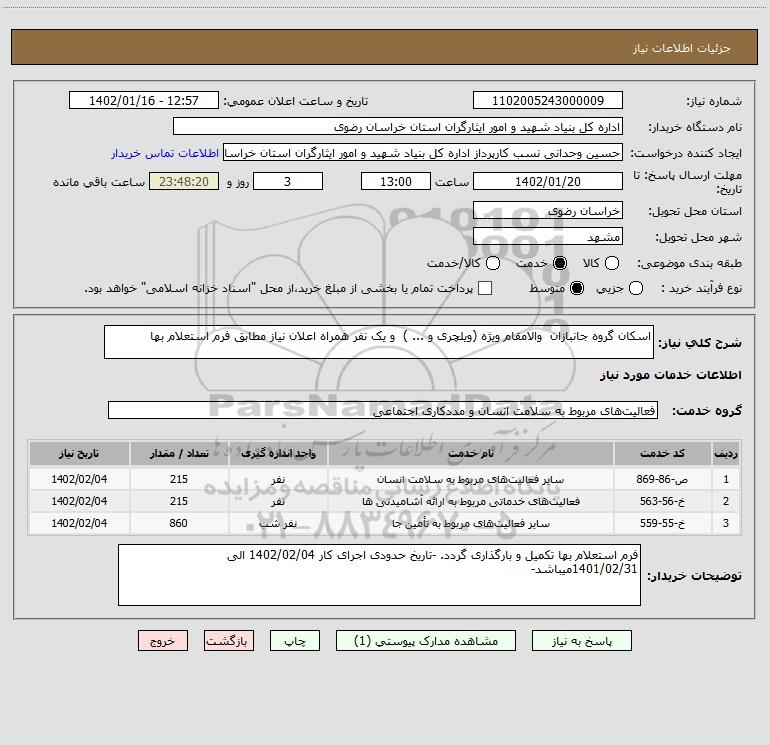770x745 pixels.
Task: Click the اطلاعات خدمات مورد نیاز section heading
Action: [670, 375]
